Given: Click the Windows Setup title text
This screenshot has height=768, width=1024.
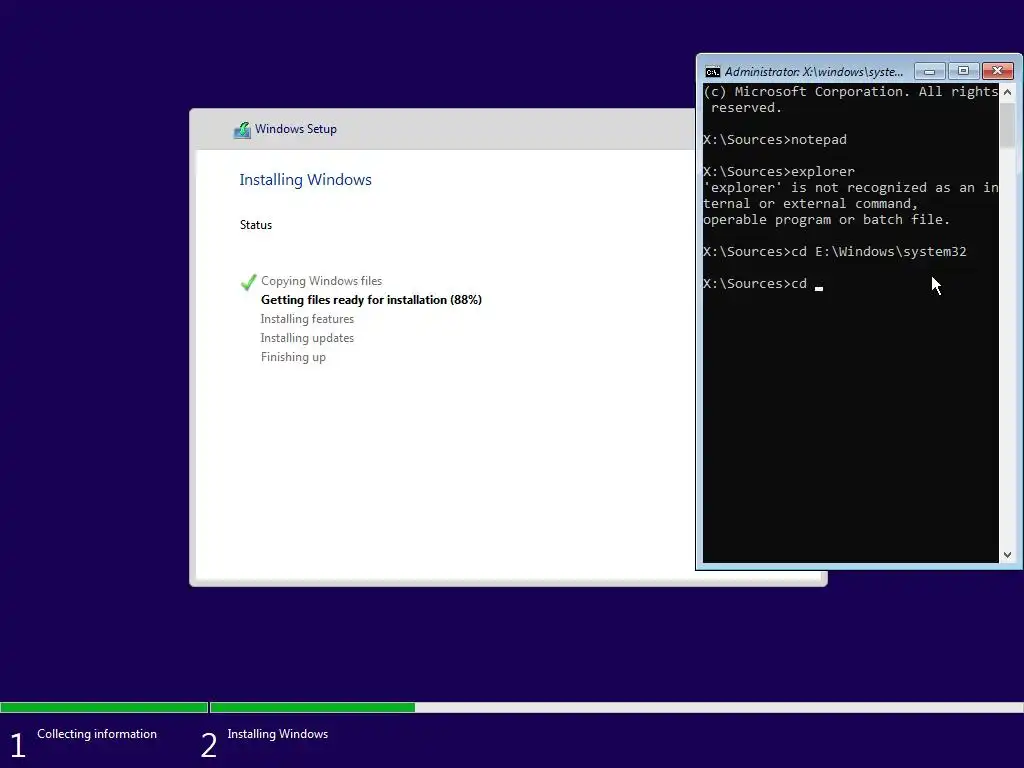Looking at the screenshot, I should pos(296,129).
